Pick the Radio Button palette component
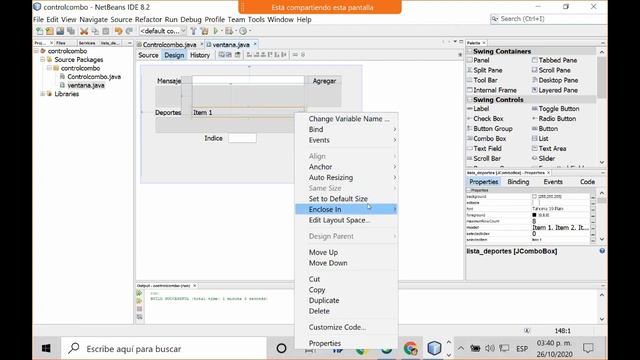Image resolution: width=640 pixels, height=360 pixels. click(553, 118)
